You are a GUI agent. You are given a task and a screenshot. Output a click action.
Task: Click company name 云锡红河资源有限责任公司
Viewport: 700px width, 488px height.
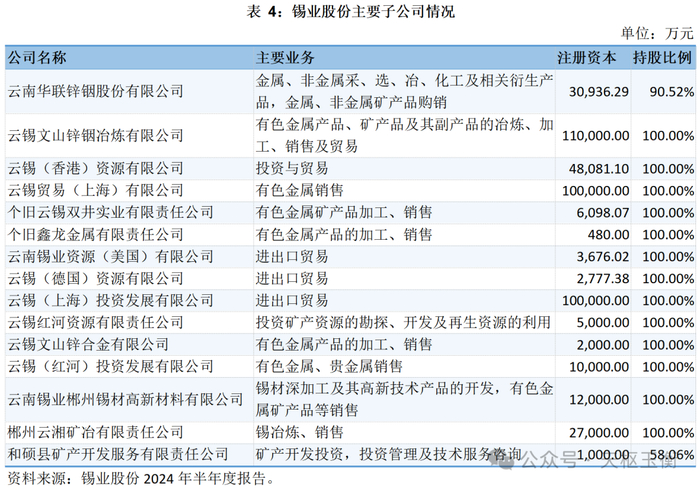click(x=96, y=322)
